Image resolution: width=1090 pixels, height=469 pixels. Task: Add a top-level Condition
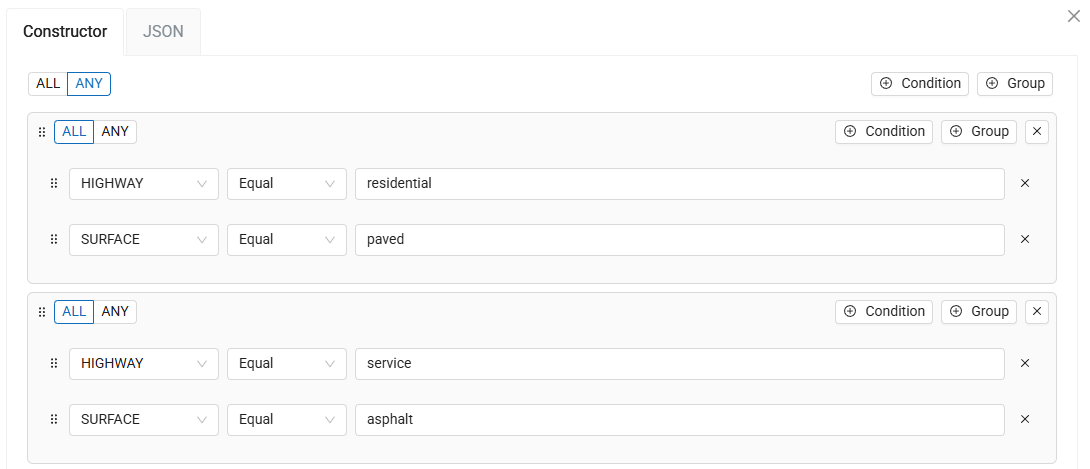click(920, 83)
